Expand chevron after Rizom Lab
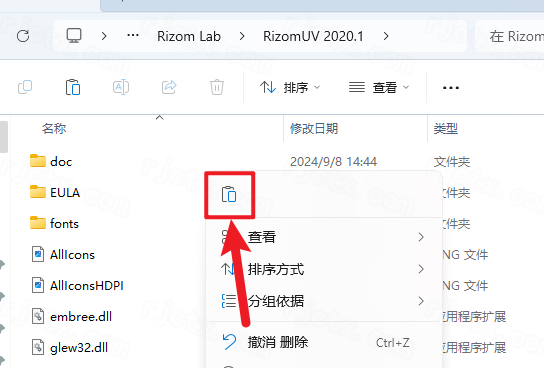Screen dimensions: 544x368 tap(242, 36)
